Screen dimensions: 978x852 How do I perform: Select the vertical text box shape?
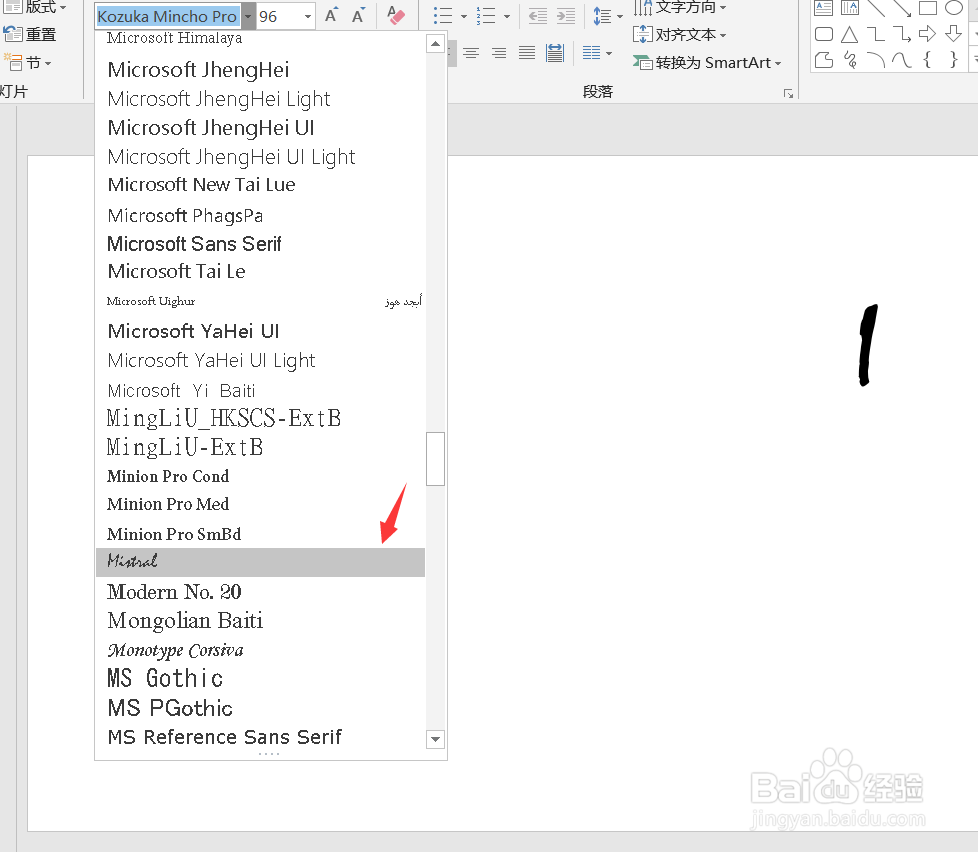pos(850,7)
